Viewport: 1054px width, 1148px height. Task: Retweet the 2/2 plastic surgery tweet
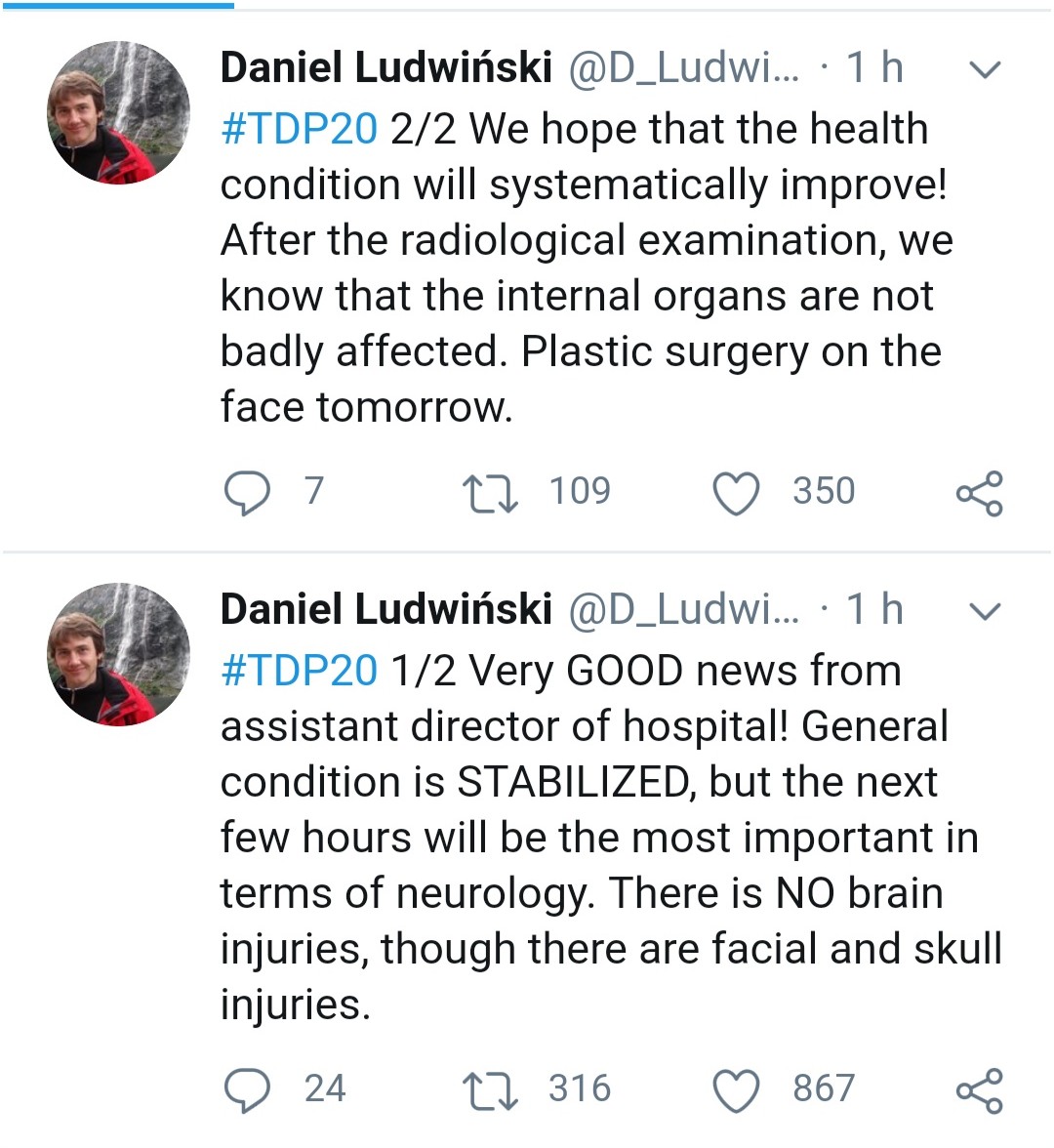(x=491, y=492)
